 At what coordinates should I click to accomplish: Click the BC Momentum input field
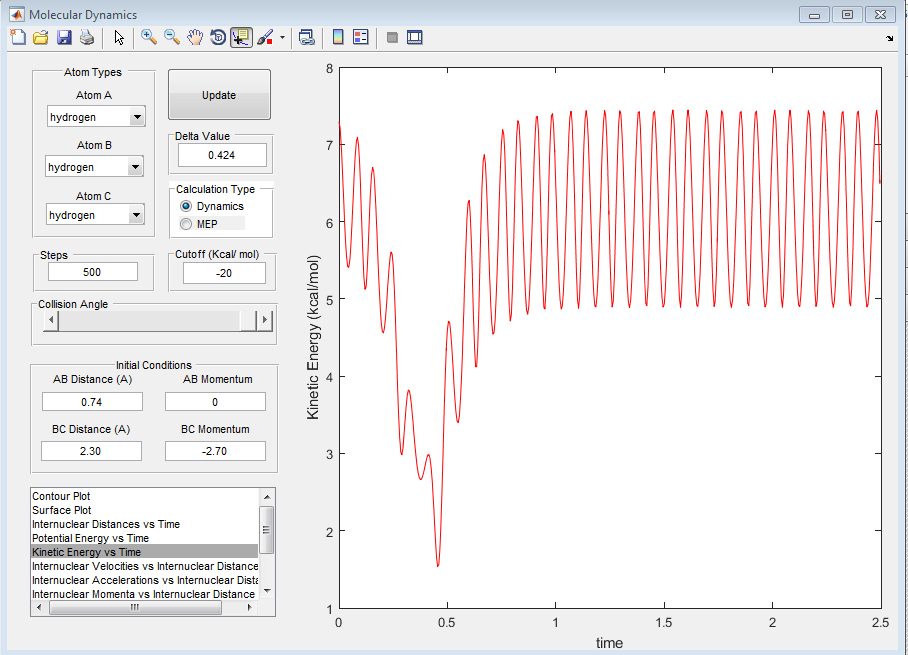(x=215, y=451)
